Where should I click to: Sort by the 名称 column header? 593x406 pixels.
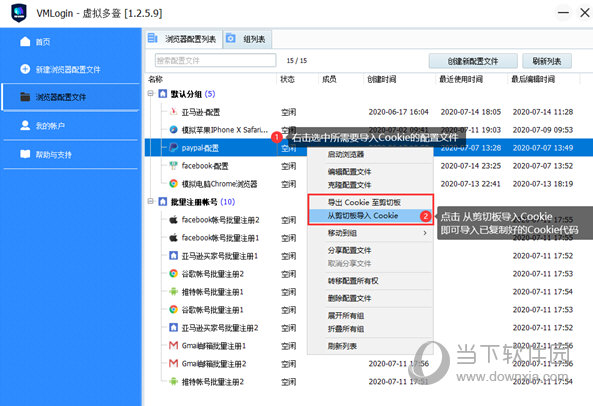click(155, 79)
